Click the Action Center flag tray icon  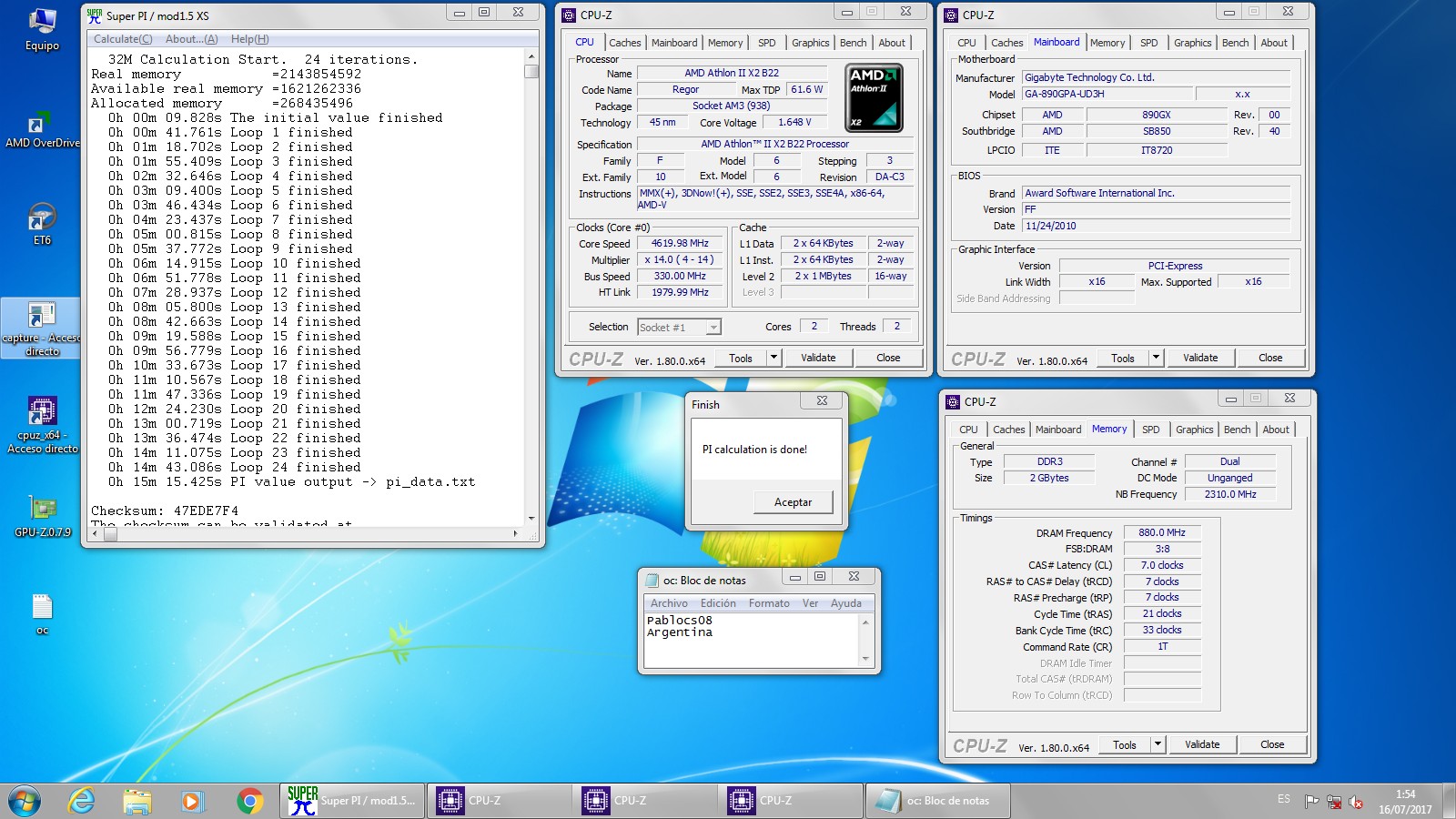click(1311, 802)
